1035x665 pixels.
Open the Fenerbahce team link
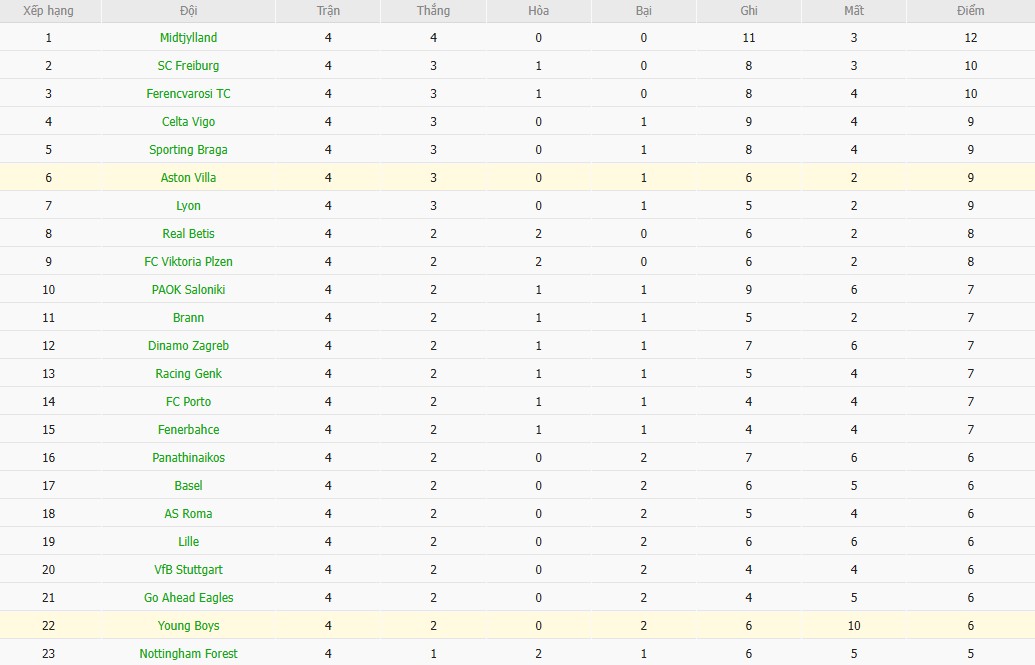pyautogui.click(x=188, y=430)
